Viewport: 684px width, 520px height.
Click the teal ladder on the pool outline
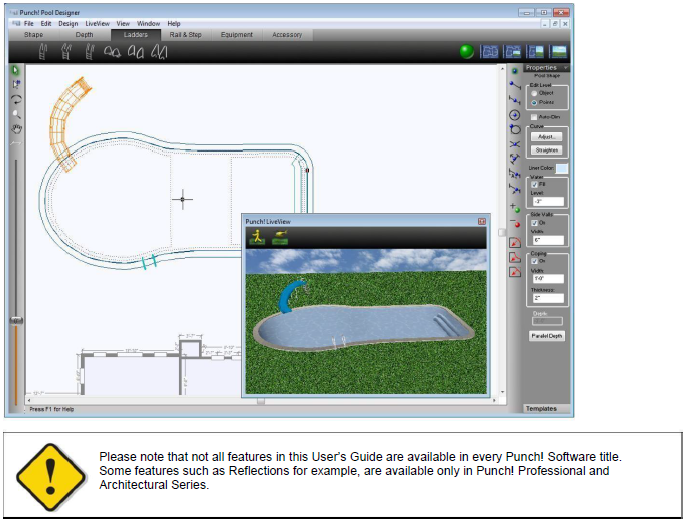pyautogui.click(x=149, y=261)
